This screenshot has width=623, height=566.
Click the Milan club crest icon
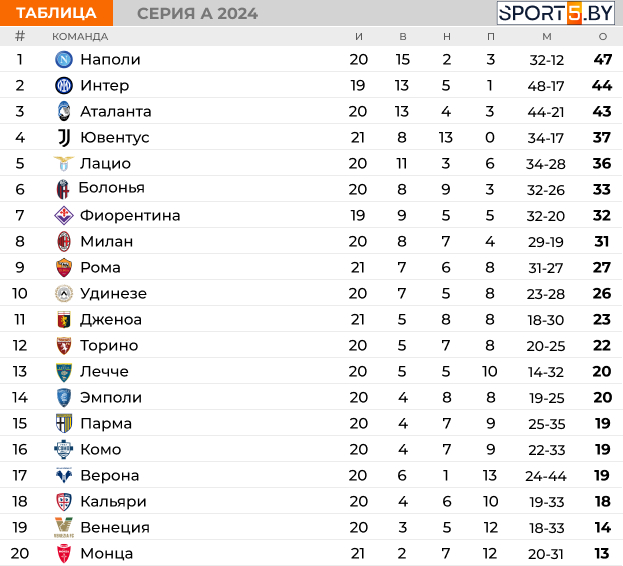point(64,242)
